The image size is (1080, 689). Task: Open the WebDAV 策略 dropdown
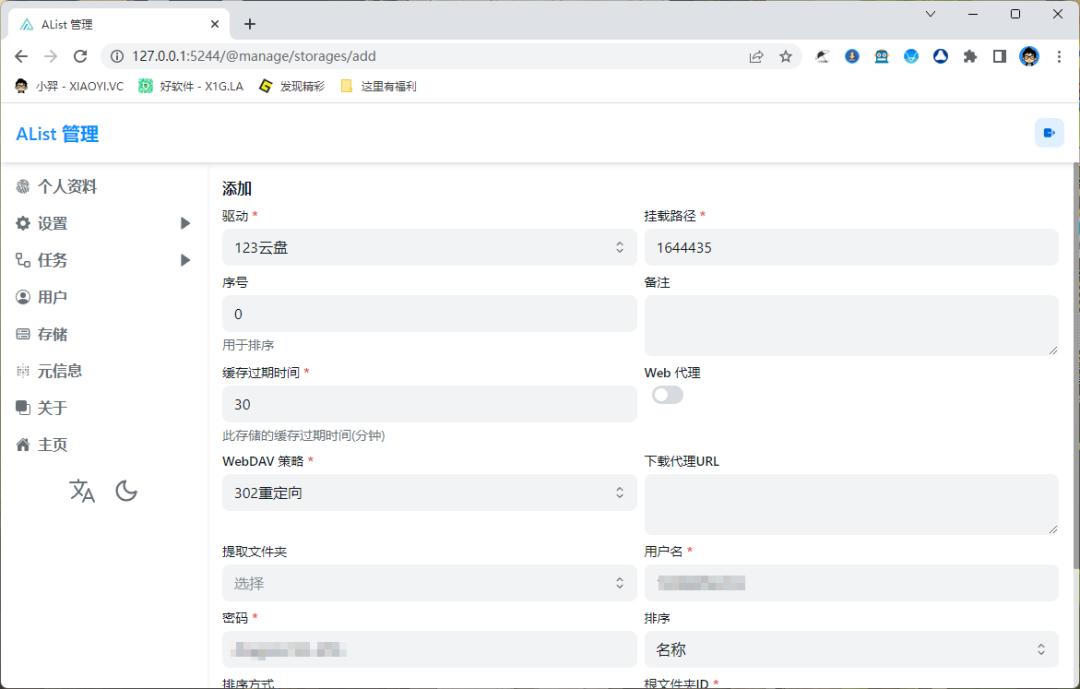(429, 492)
